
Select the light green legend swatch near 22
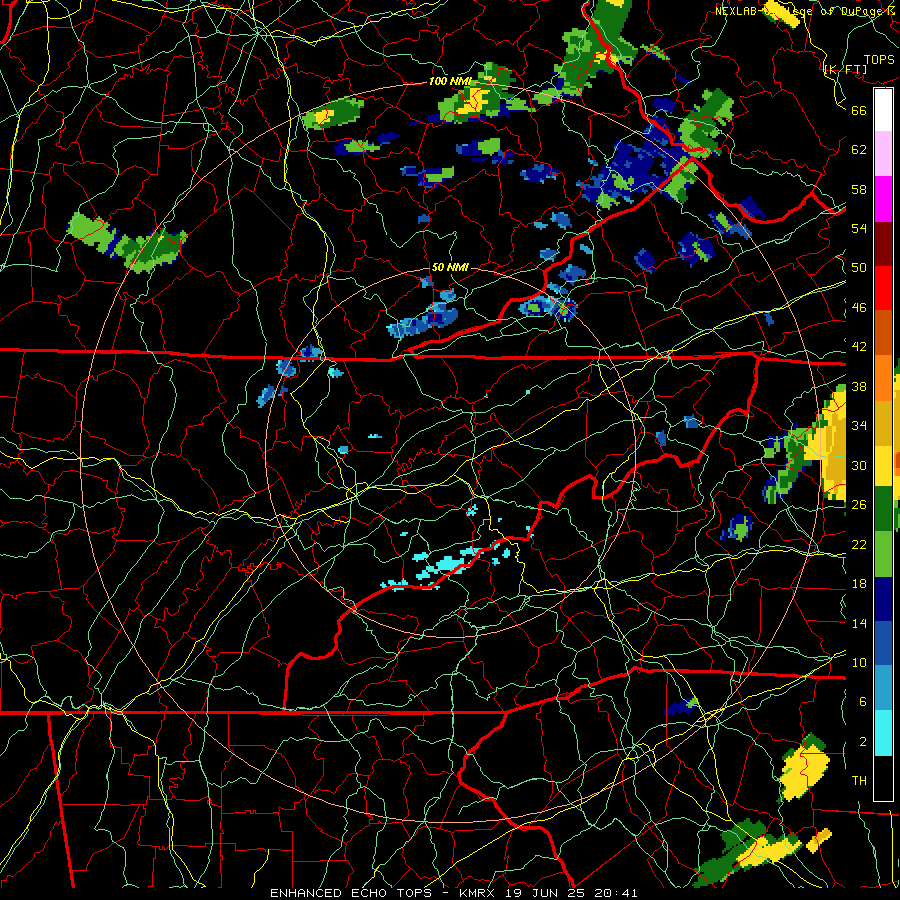[x=883, y=553]
